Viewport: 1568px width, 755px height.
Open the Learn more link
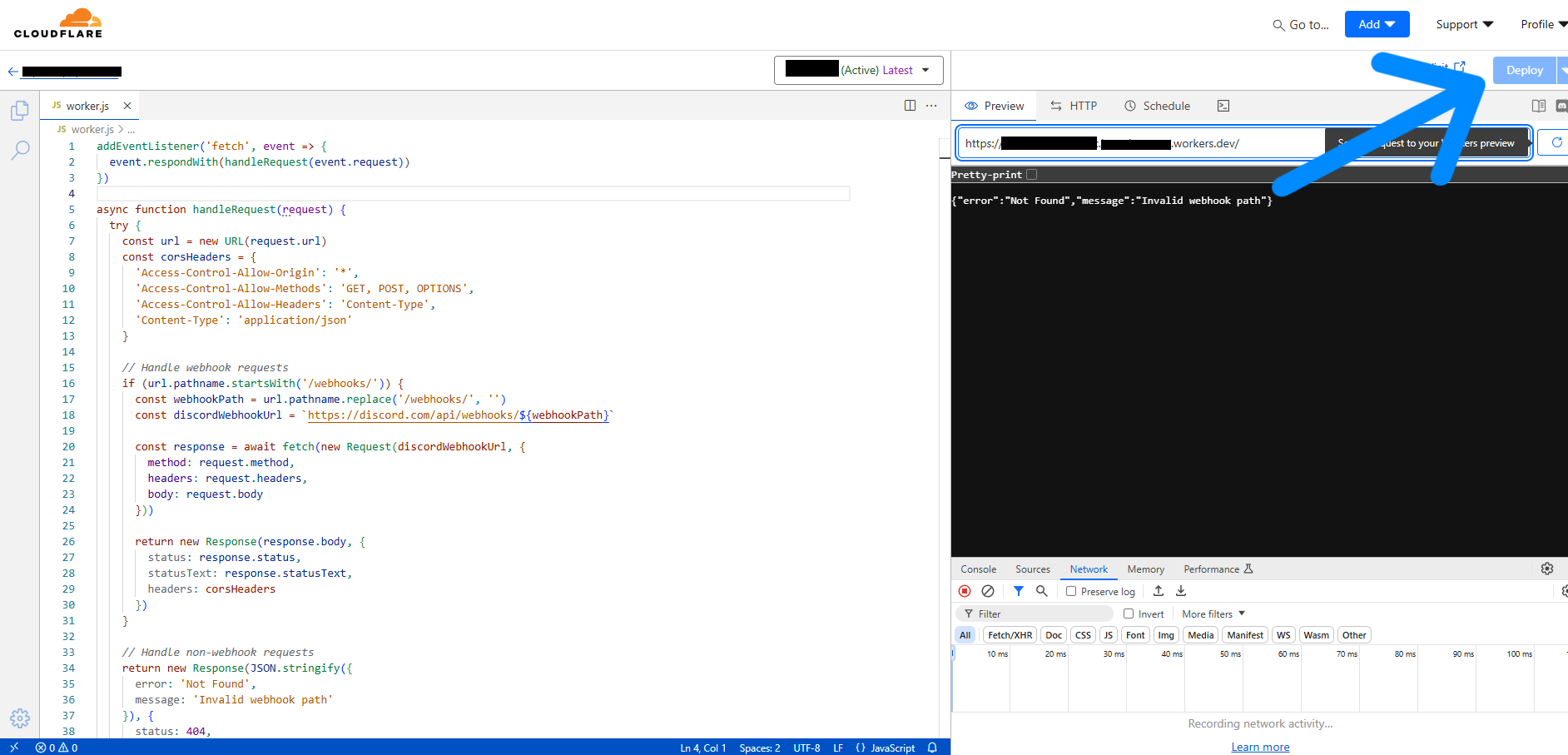[x=1260, y=747]
